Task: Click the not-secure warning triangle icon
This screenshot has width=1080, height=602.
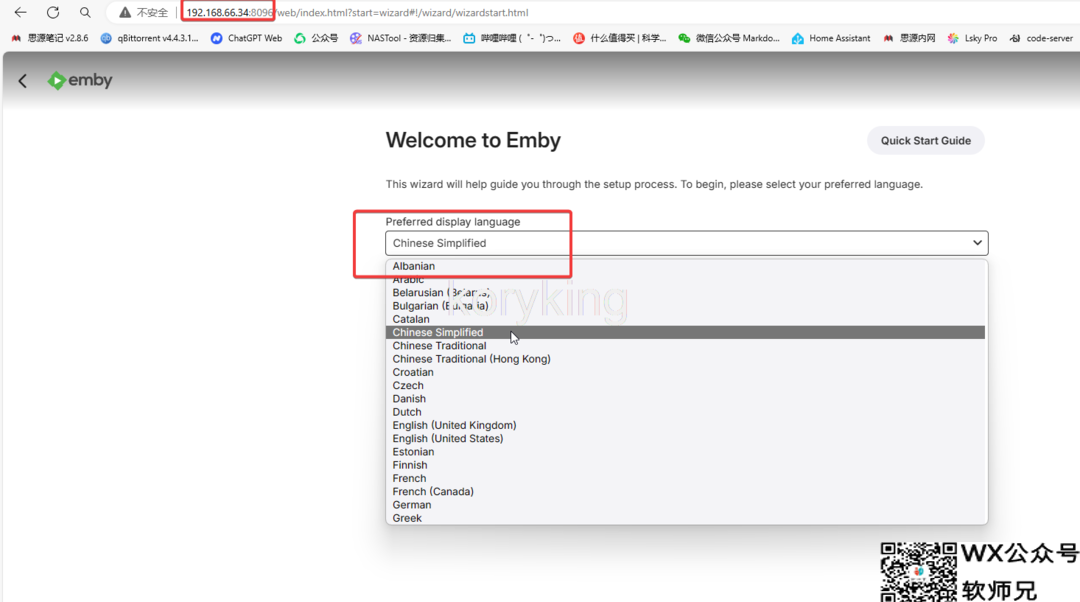Action: tap(125, 12)
